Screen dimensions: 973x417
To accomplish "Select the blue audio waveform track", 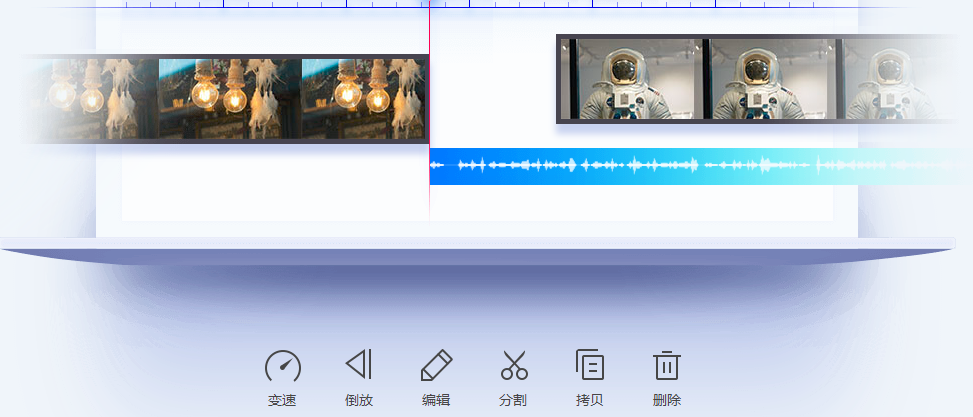I will point(701,166).
